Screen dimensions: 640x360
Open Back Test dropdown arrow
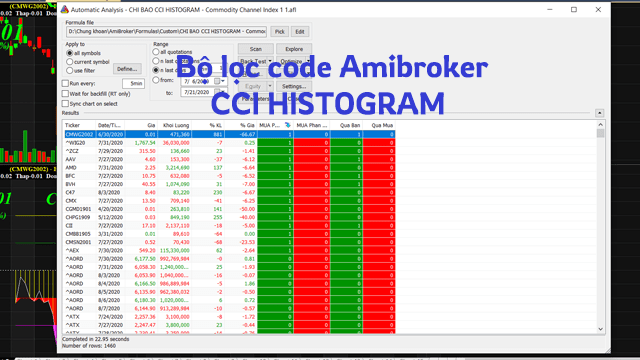(x=270, y=61)
